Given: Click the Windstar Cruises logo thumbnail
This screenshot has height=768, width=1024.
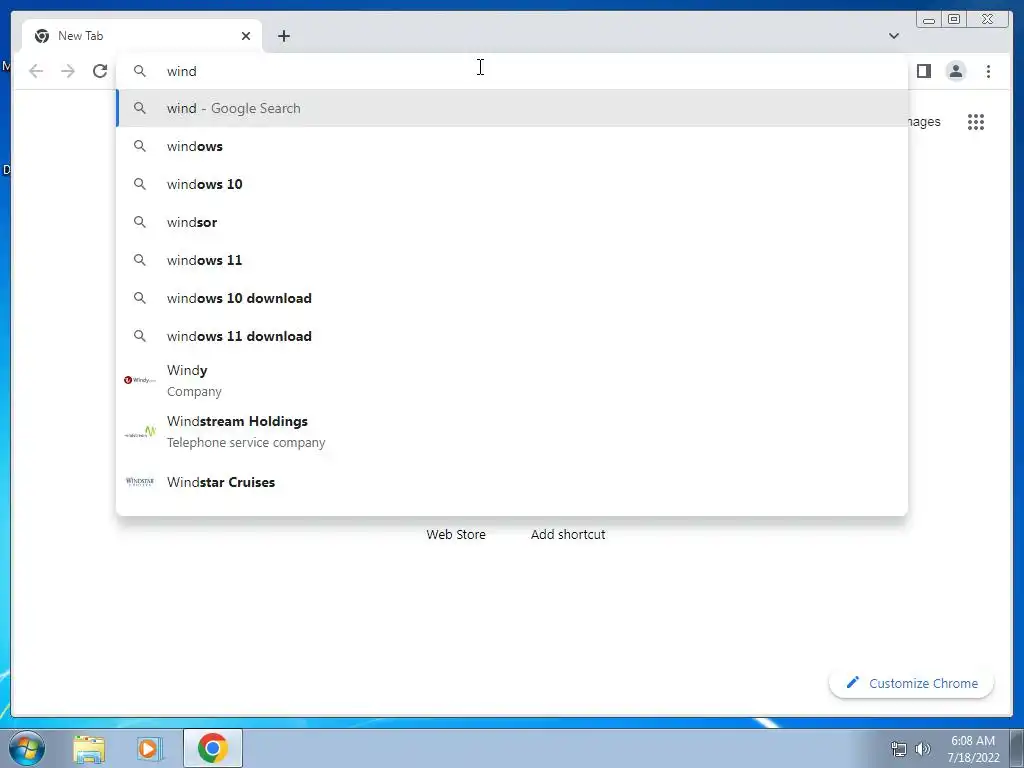Looking at the screenshot, I should [x=140, y=482].
